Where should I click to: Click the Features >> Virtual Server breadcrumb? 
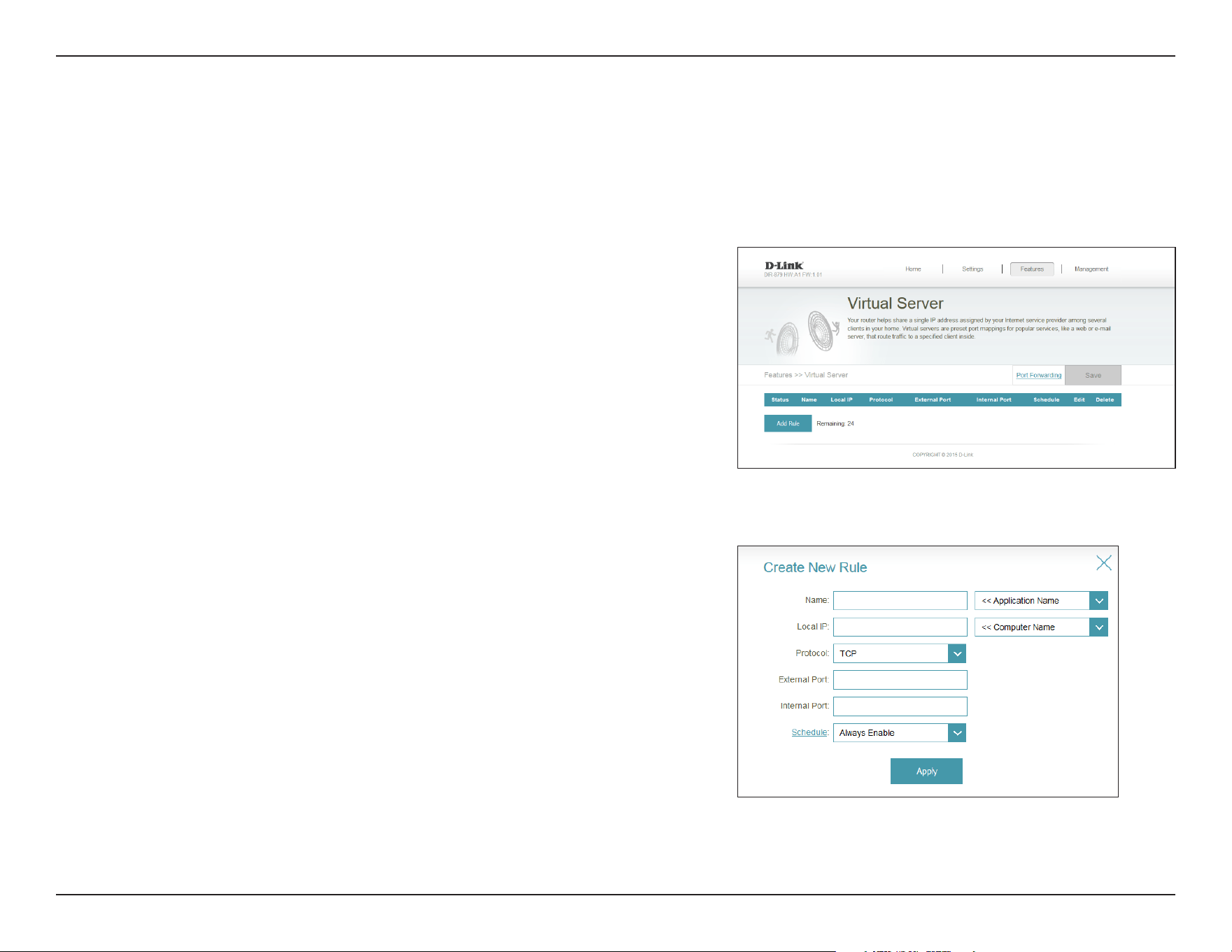806,375
